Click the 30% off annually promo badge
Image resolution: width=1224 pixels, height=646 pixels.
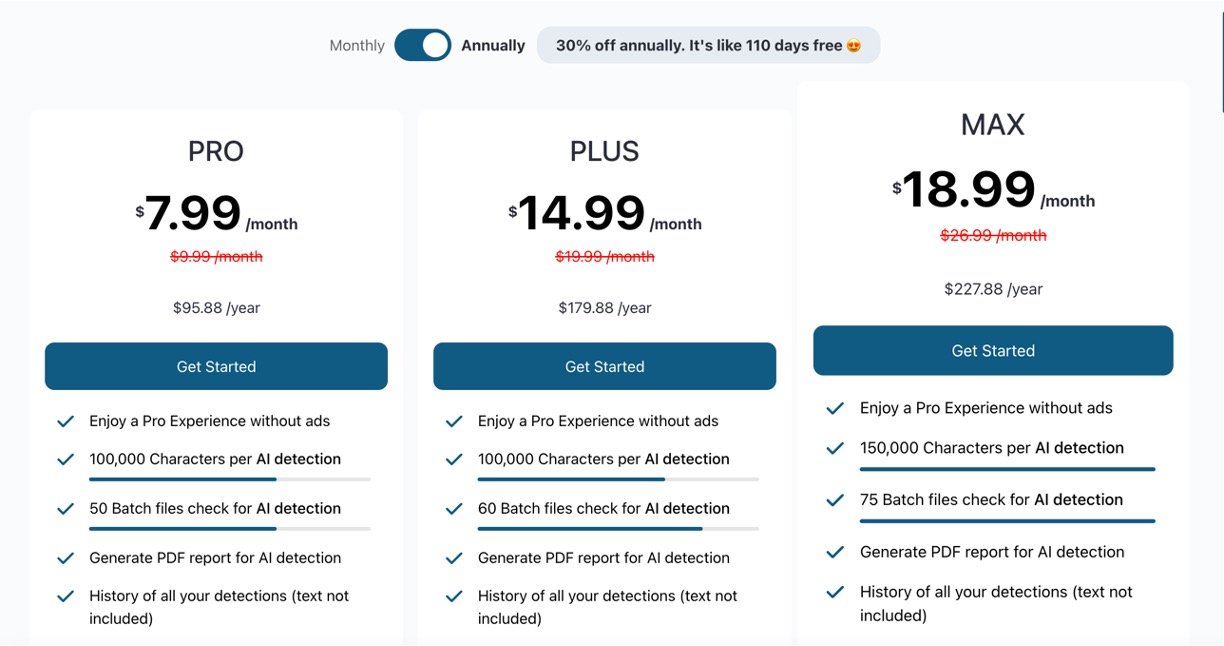coord(708,46)
